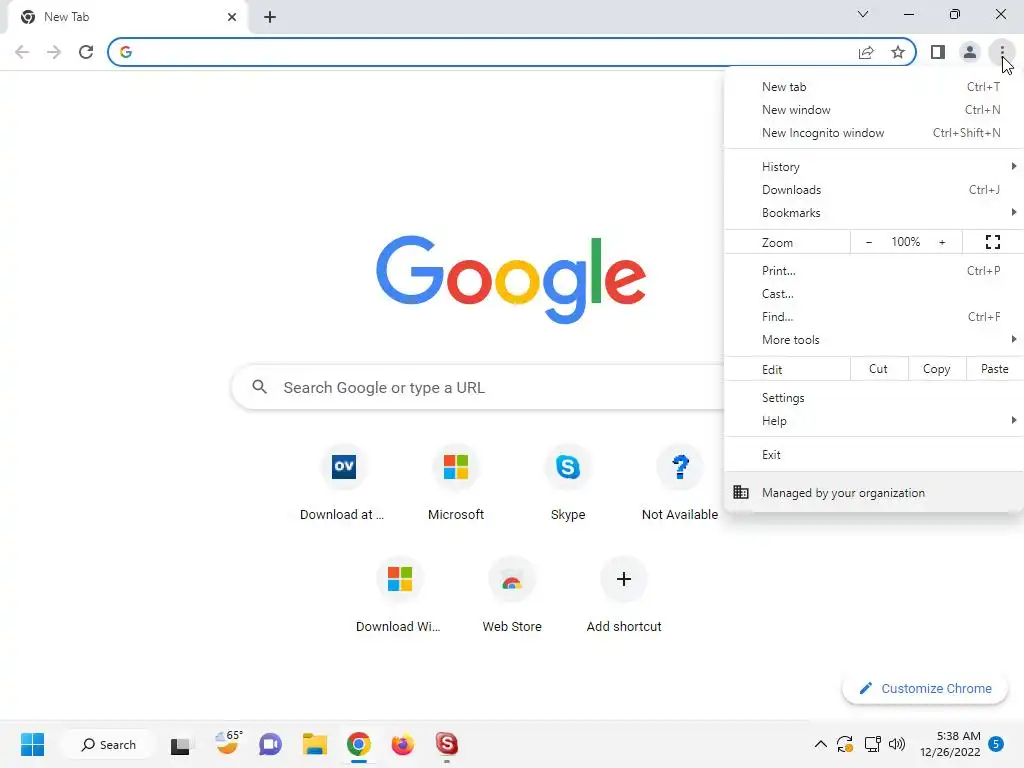The width and height of the screenshot is (1024, 768).
Task: Choose Find... from the menu
Action: [874, 317]
